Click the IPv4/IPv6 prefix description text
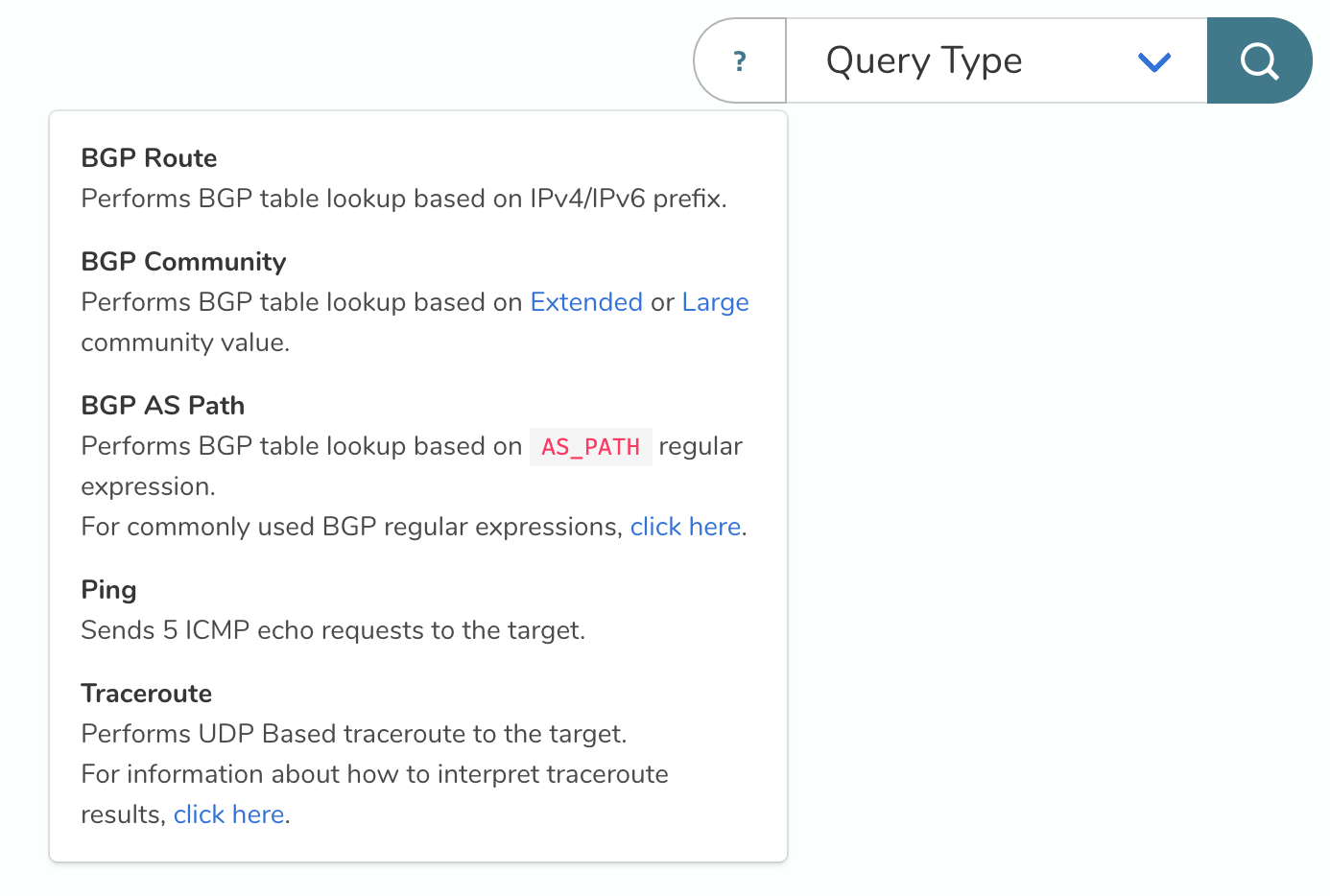This screenshot has height=896, width=1330. click(404, 199)
